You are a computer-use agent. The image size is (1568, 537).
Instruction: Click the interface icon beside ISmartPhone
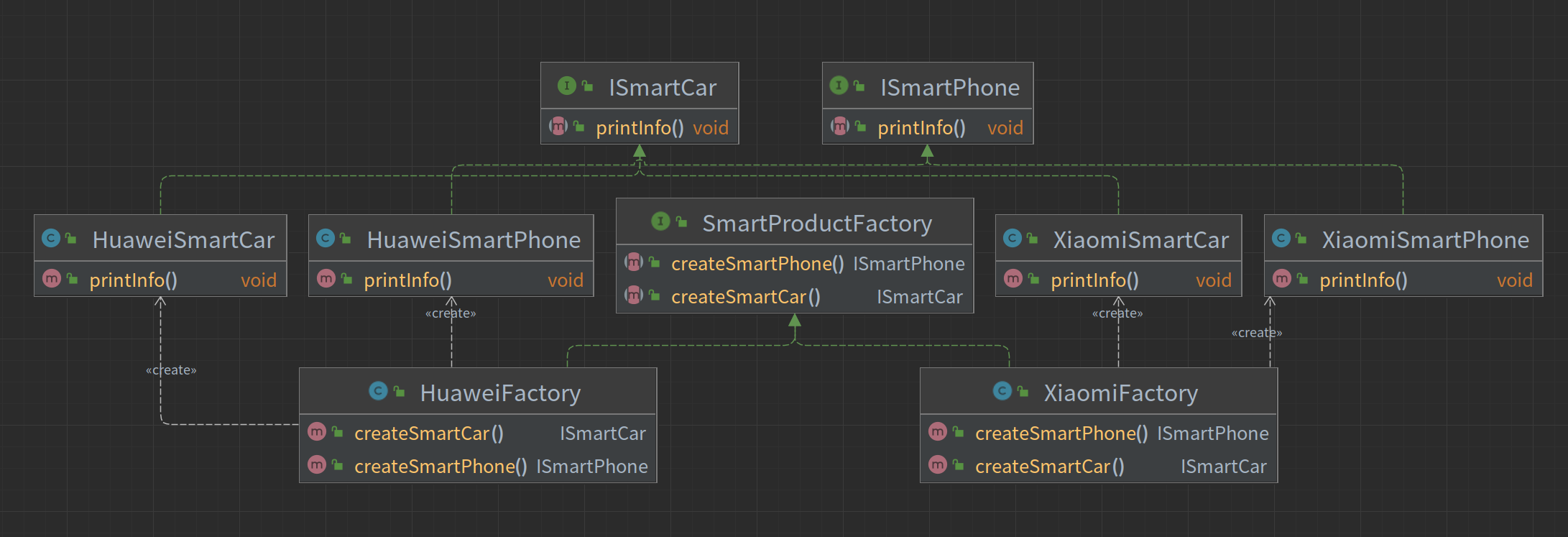(x=839, y=86)
